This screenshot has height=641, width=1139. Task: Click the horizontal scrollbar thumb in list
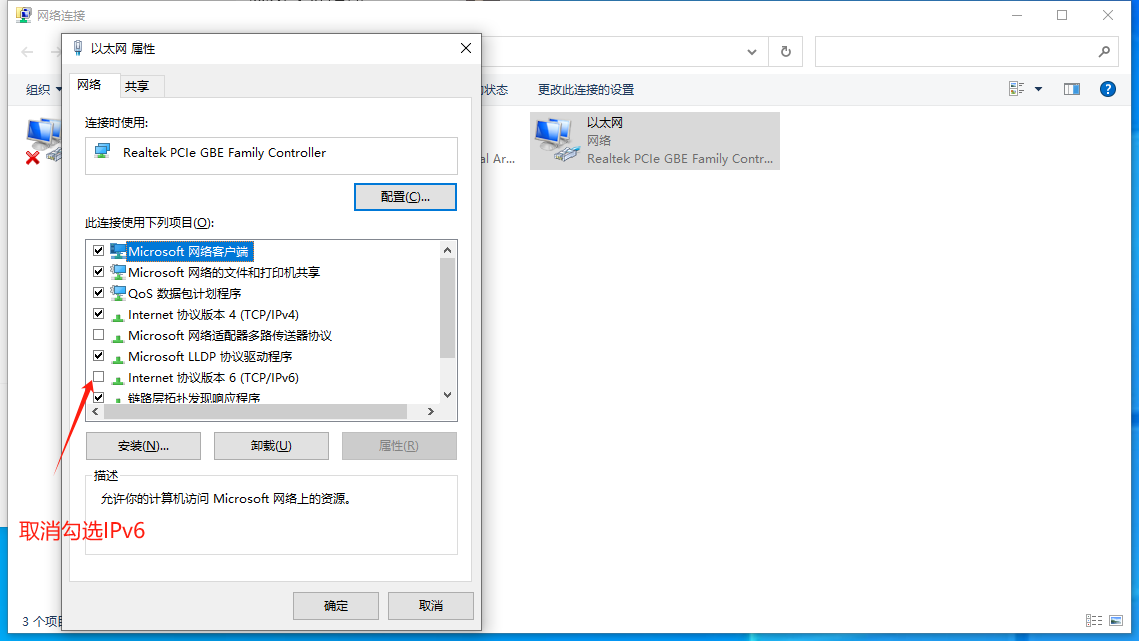255,411
